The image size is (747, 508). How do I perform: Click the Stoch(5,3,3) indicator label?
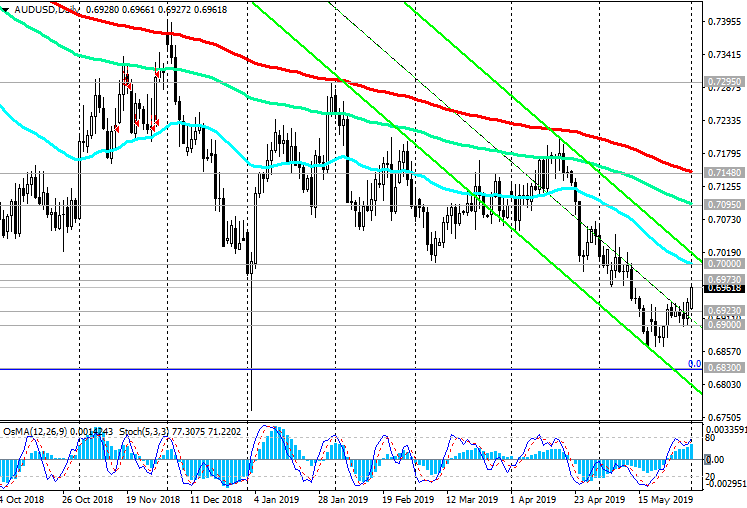(x=180, y=432)
